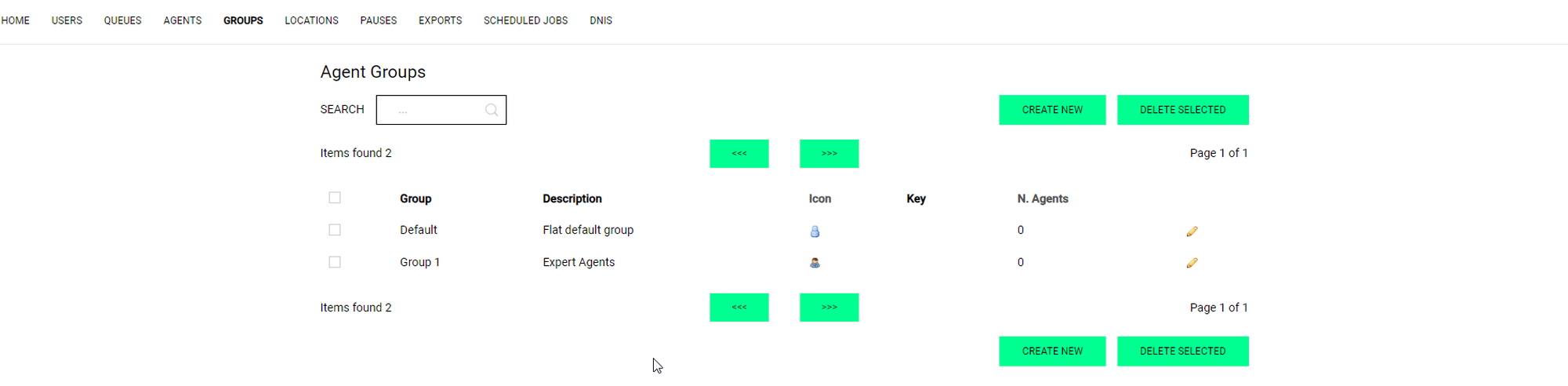Viewport: 1568px width, 386px height.
Task: Open the Pauses menu item
Action: pos(379,20)
